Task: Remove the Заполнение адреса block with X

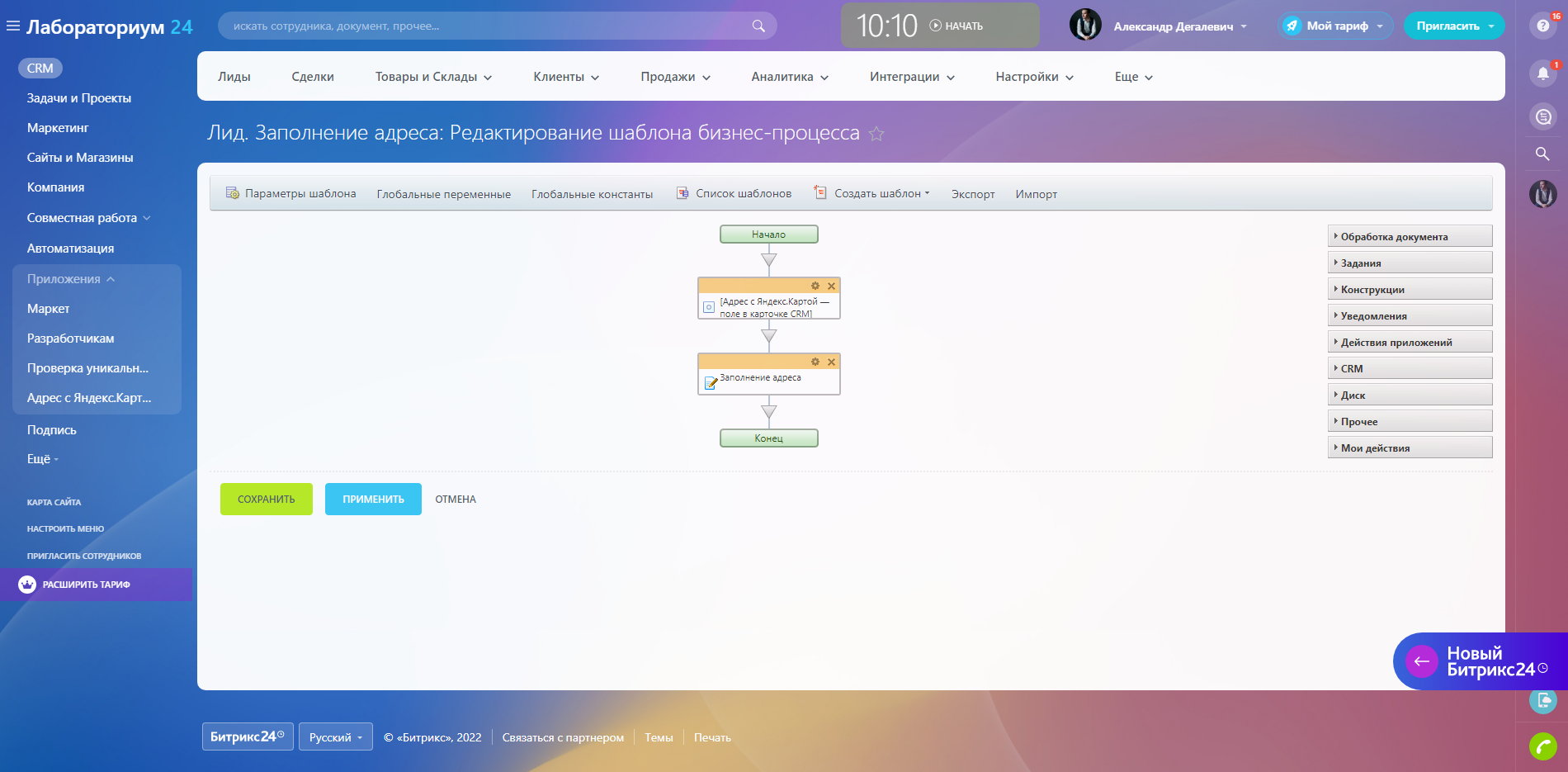Action: pos(831,362)
